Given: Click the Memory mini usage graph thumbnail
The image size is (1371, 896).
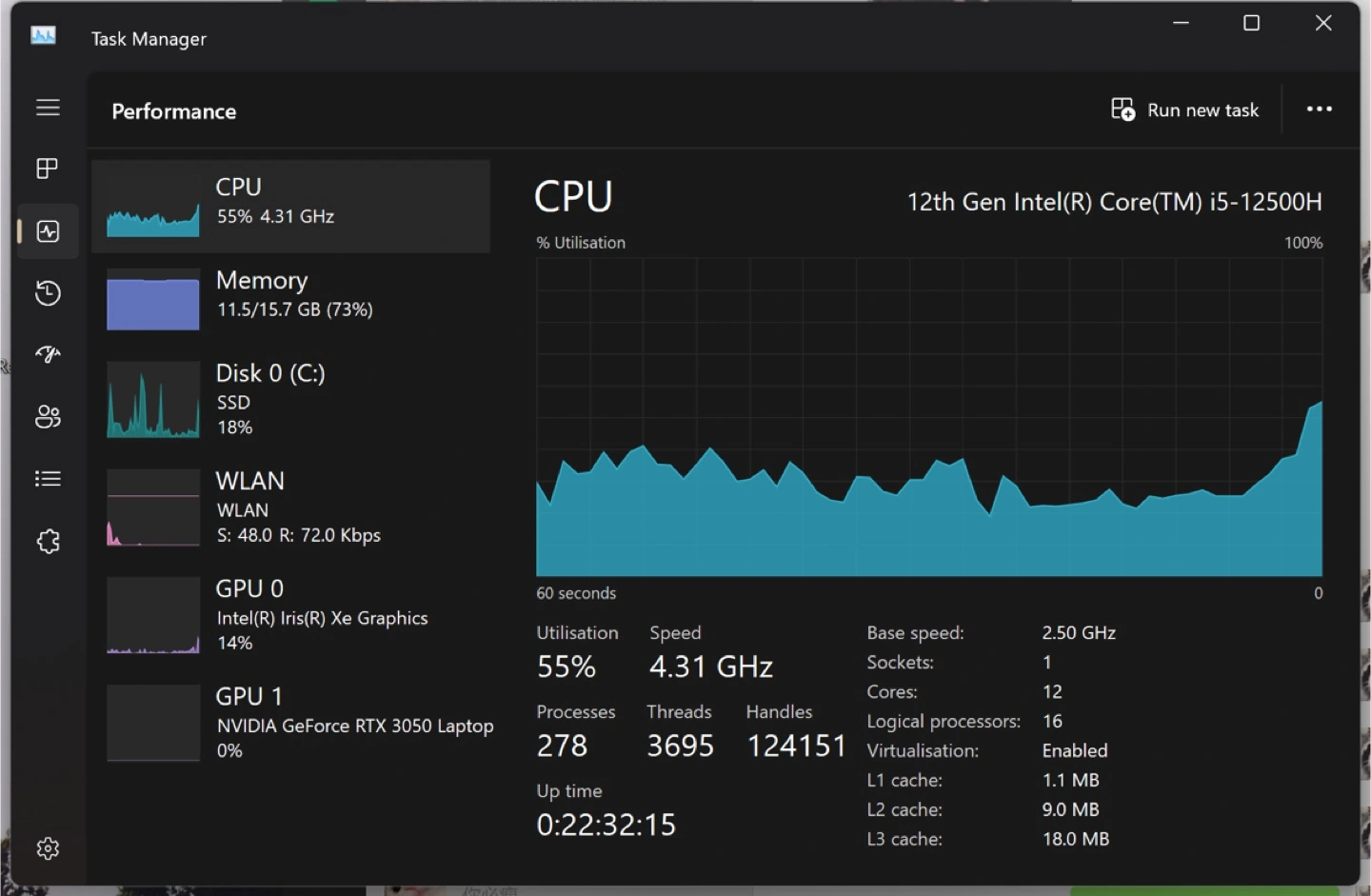Looking at the screenshot, I should 153,299.
